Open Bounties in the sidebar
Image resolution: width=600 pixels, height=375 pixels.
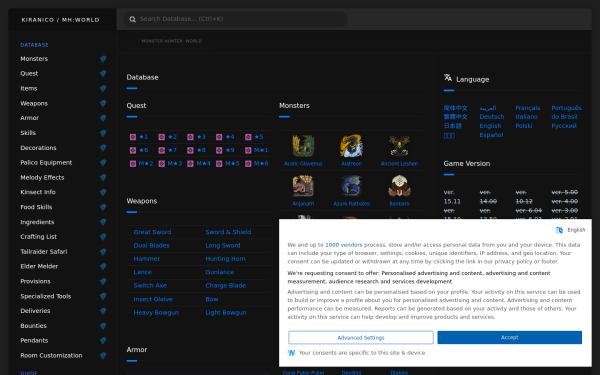[x=33, y=326]
